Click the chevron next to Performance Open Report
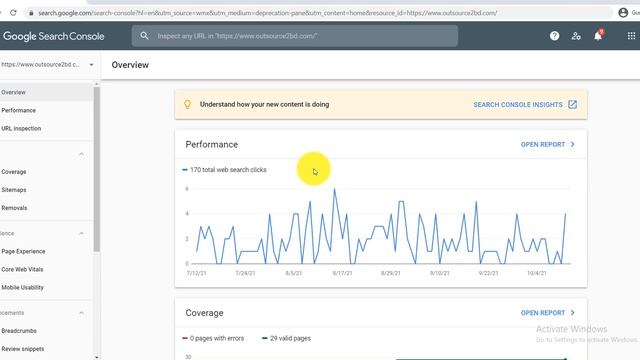Image resolution: width=640 pixels, height=360 pixels. click(x=573, y=144)
